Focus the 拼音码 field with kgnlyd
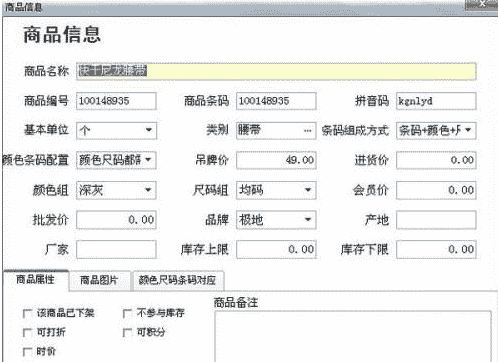Screen dimensions: 498x362 436,101
